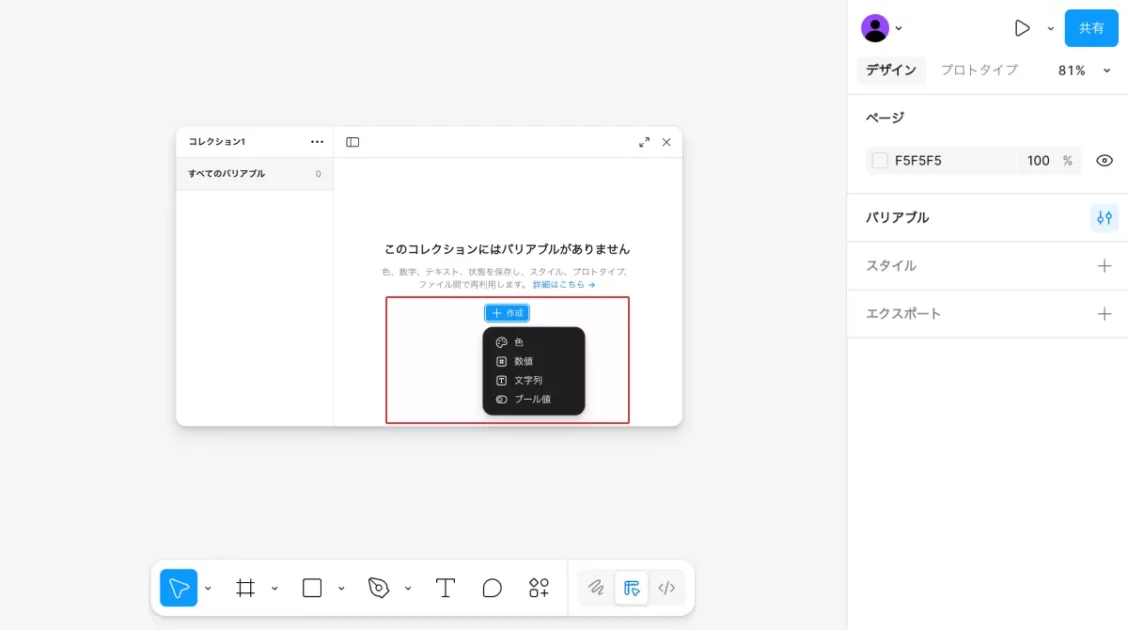Select the Pen tool
1128x630 pixels.
click(378, 588)
